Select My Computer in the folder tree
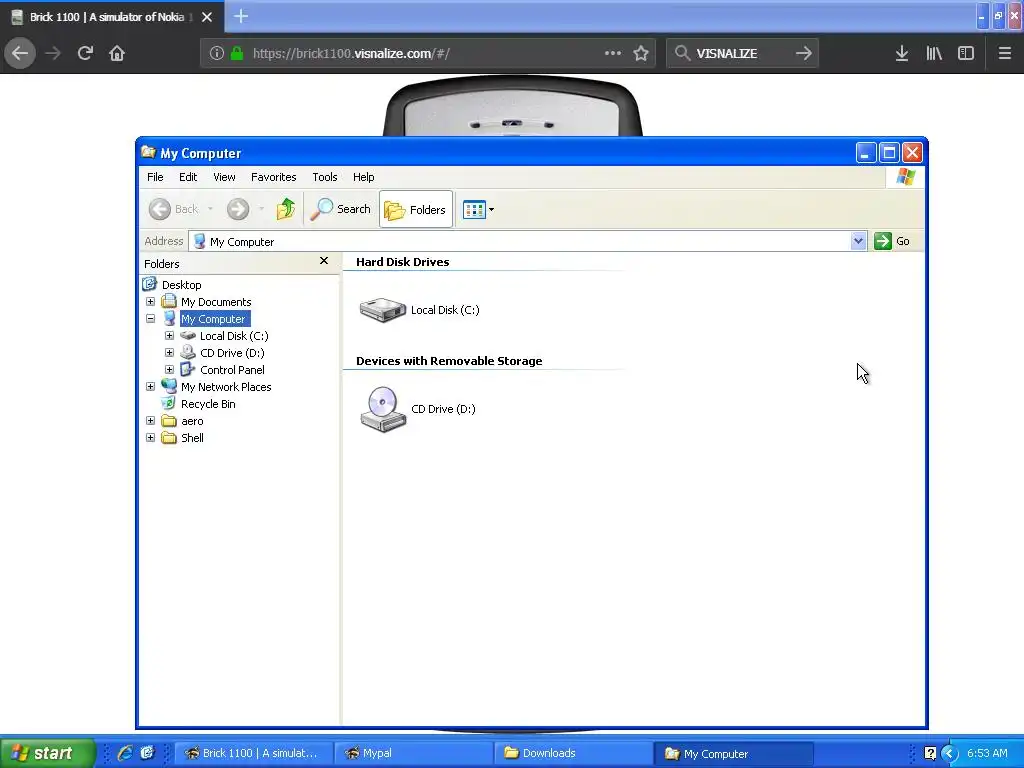Screen dimensions: 1024x768 coord(213,319)
